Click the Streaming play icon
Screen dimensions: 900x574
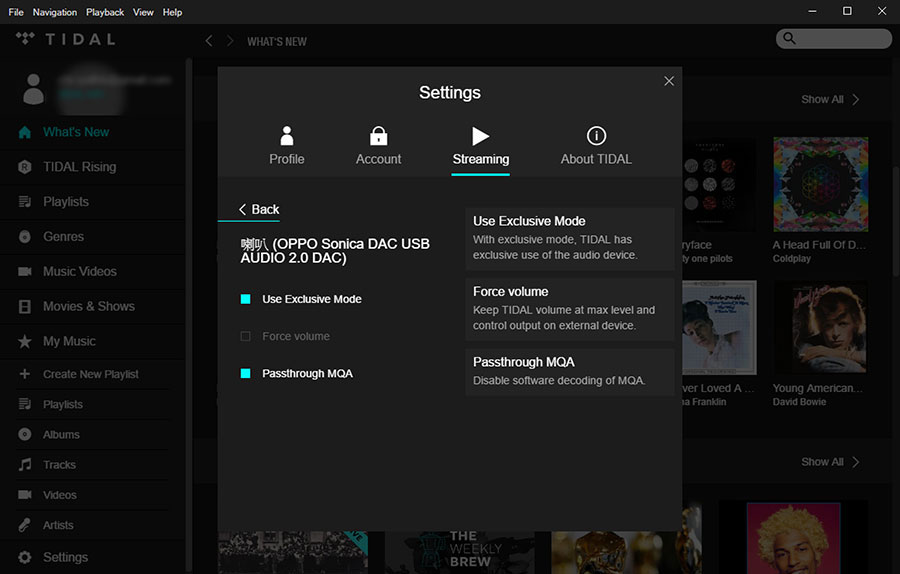480,136
